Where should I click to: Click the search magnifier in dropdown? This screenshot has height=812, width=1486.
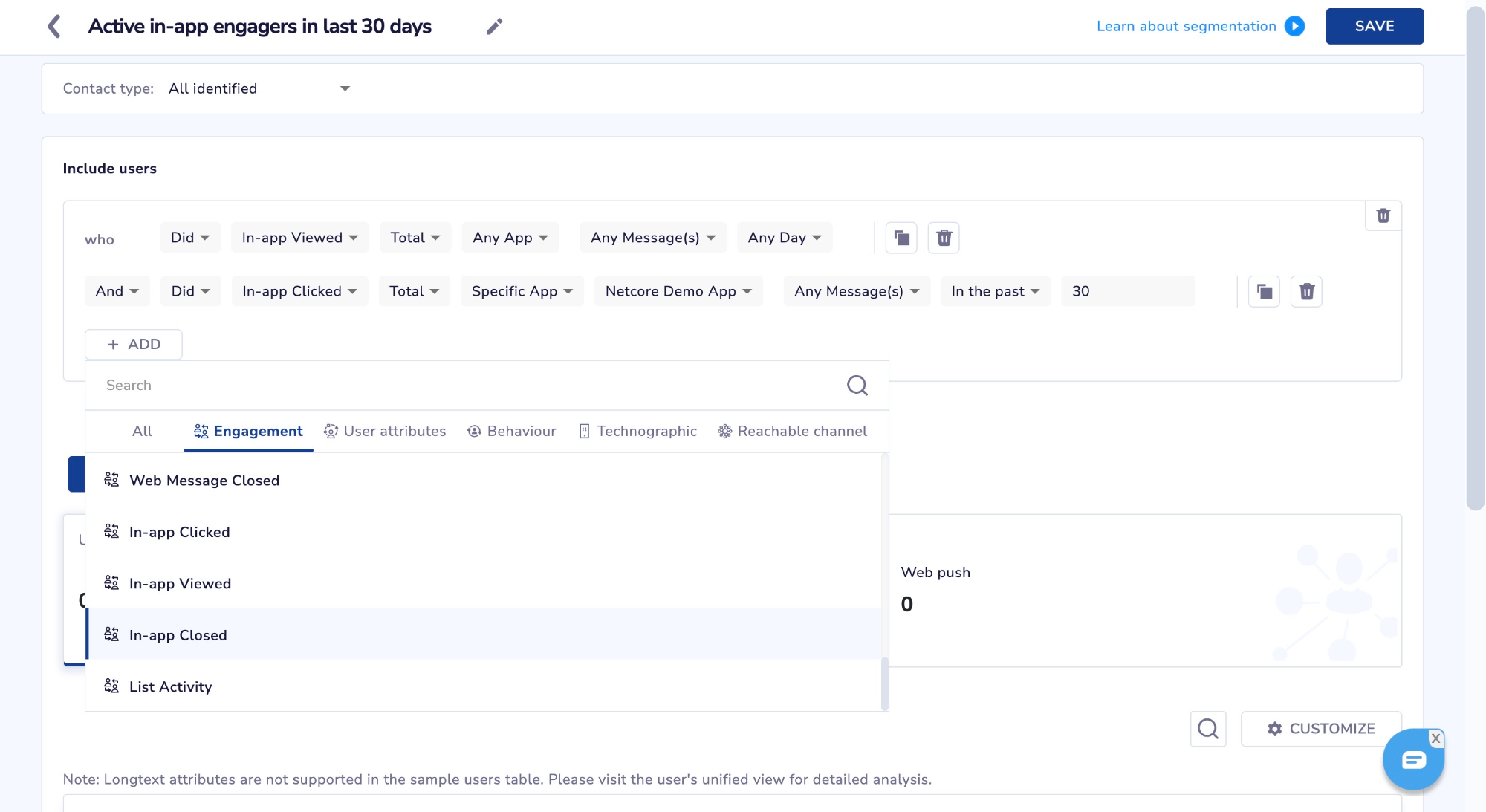tap(857, 385)
